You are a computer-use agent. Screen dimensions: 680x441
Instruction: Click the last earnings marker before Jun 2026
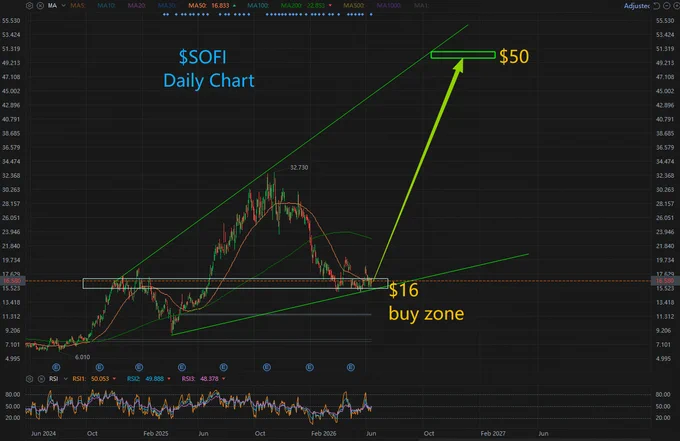pyautogui.click(x=350, y=367)
